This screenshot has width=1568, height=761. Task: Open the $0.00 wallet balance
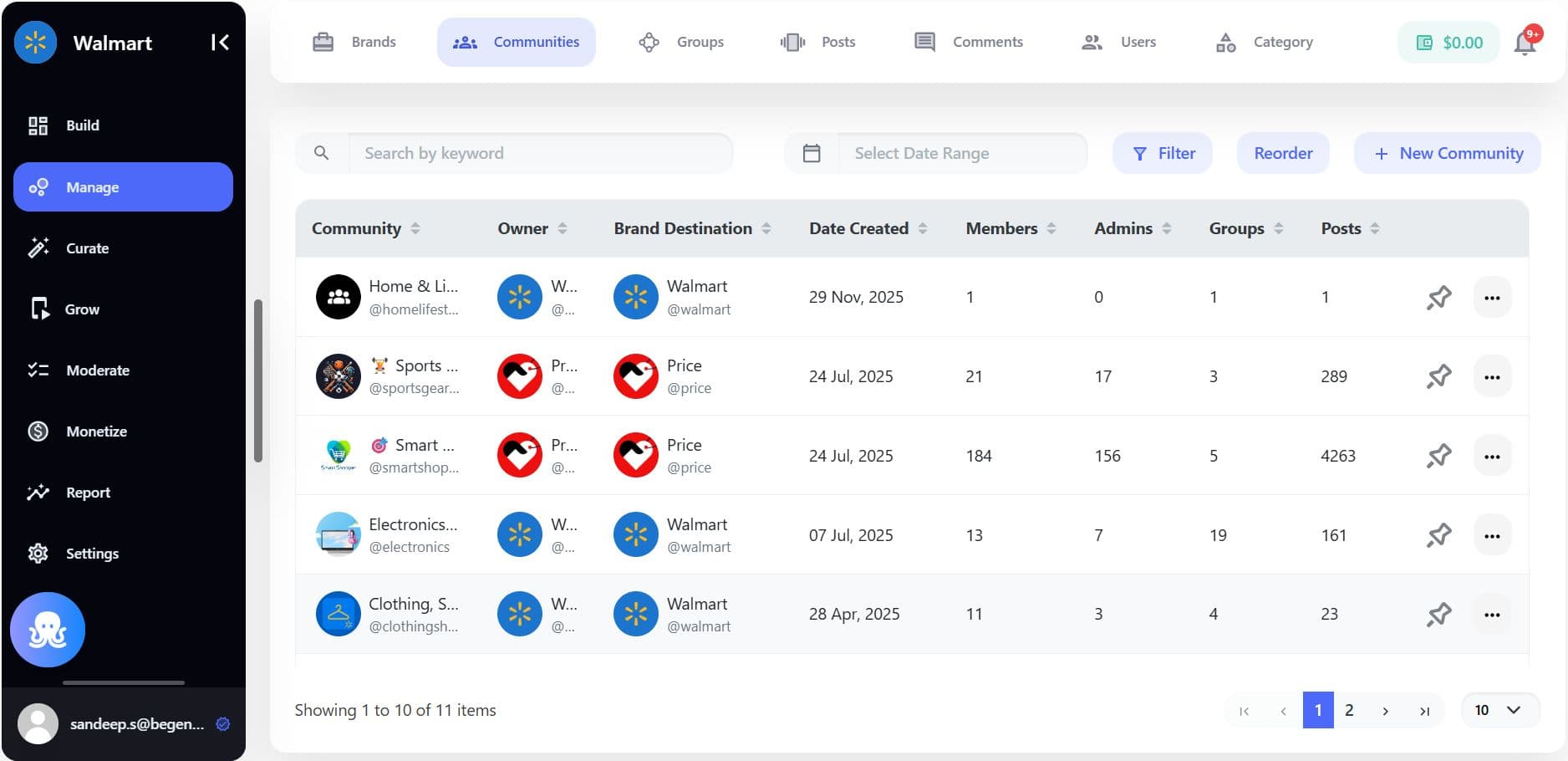[1448, 43]
